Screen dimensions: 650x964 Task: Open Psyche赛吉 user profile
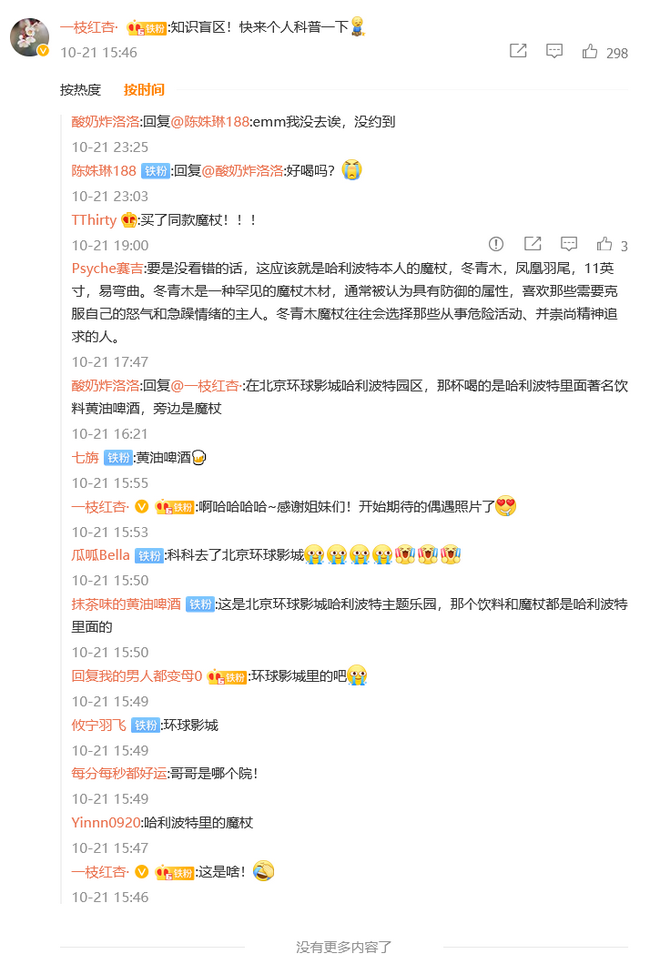tap(107, 269)
